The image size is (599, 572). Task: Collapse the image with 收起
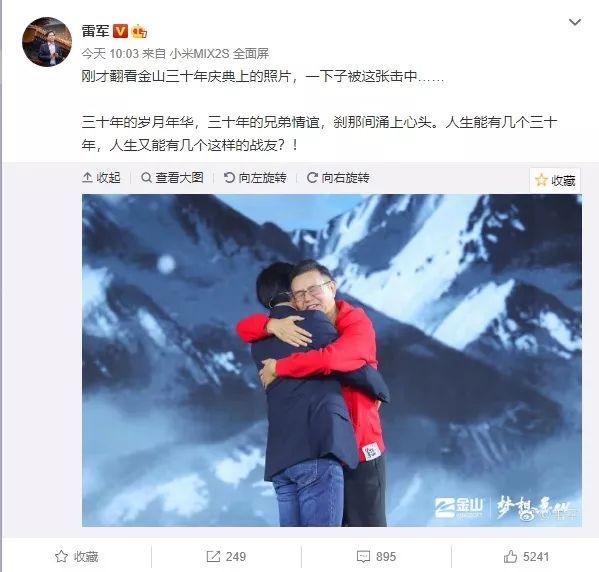click(x=102, y=178)
